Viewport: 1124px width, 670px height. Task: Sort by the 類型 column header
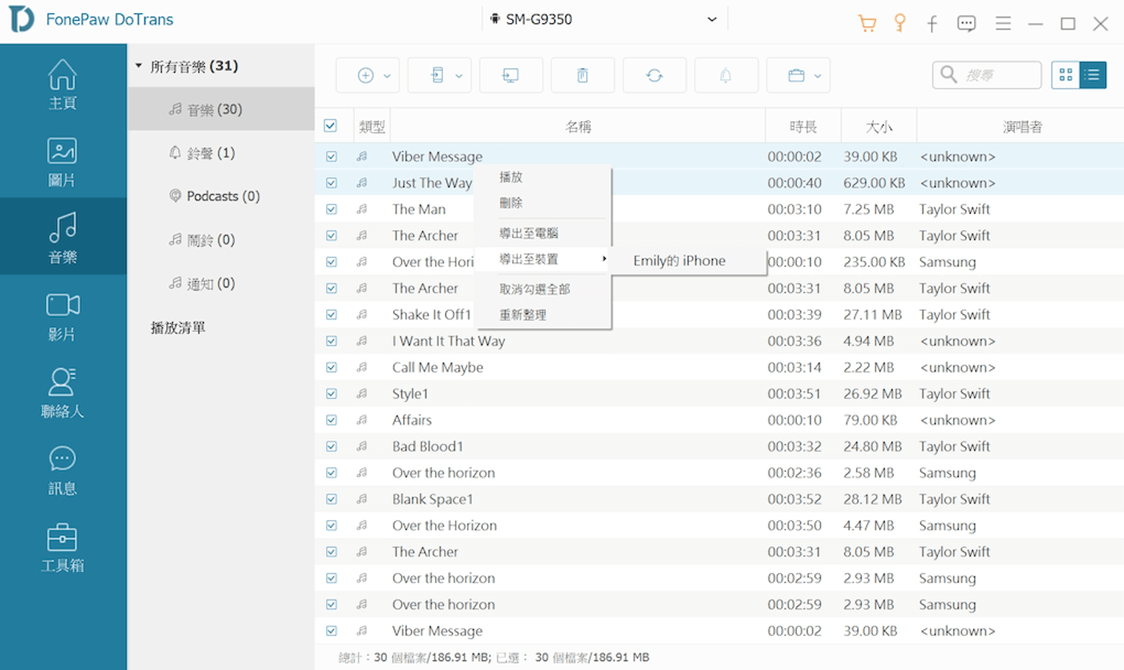pos(371,126)
